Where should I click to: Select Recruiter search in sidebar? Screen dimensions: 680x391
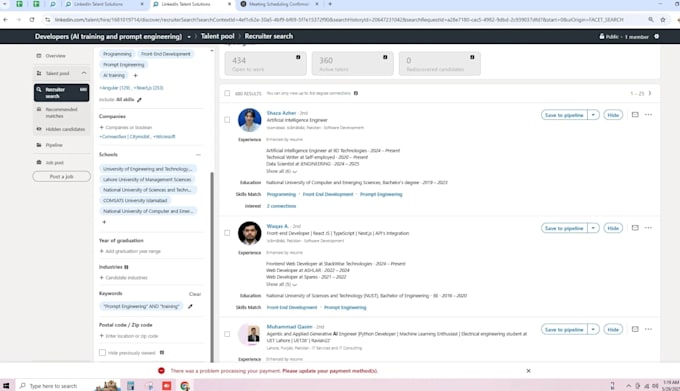[62, 93]
